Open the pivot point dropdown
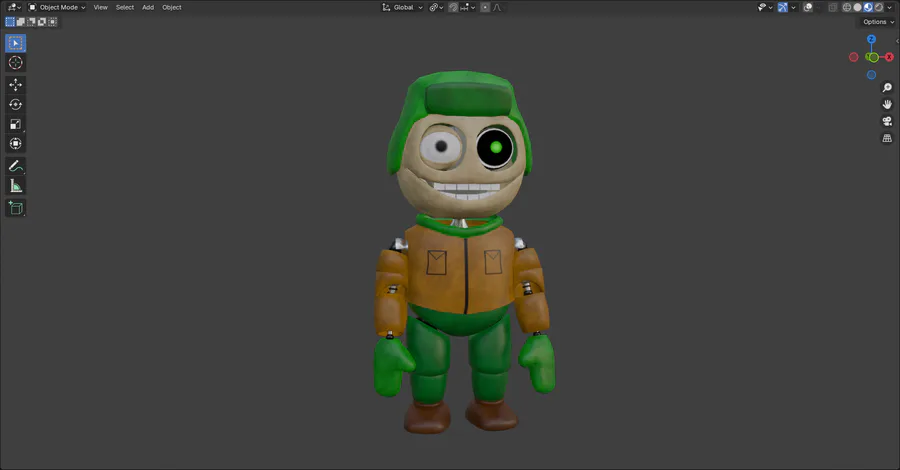Viewport: 900px width, 470px height. (x=436, y=7)
